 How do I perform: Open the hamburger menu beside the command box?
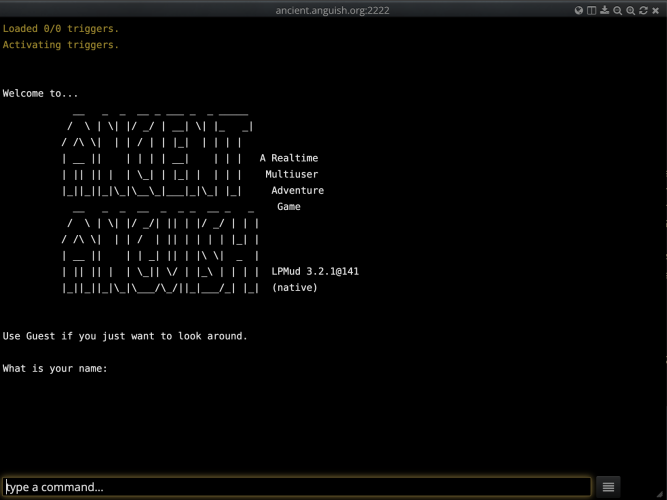click(608, 487)
